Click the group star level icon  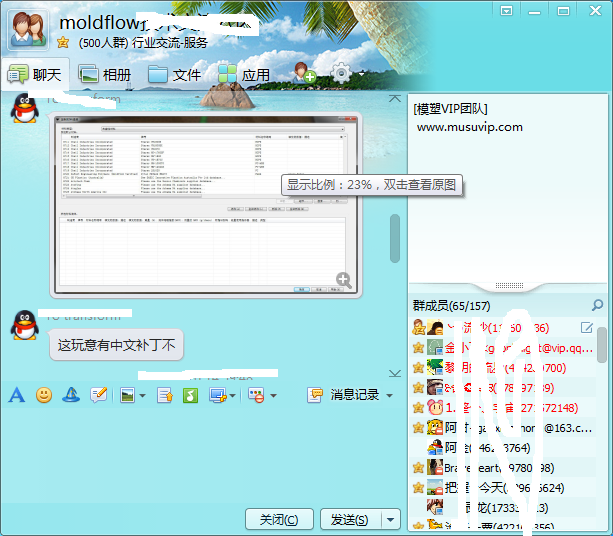[x=63, y=42]
